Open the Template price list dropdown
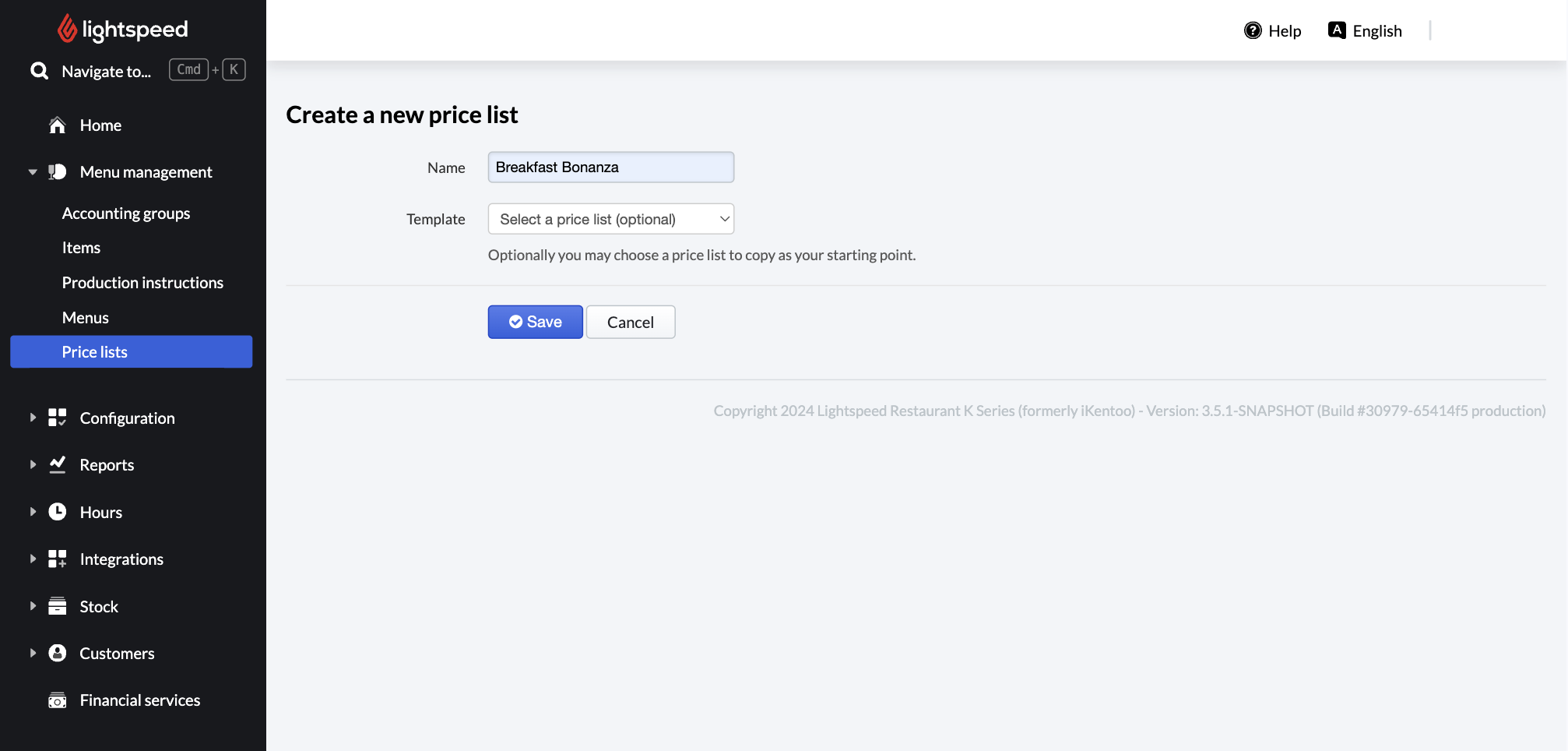Image resolution: width=1568 pixels, height=751 pixels. tap(610, 219)
